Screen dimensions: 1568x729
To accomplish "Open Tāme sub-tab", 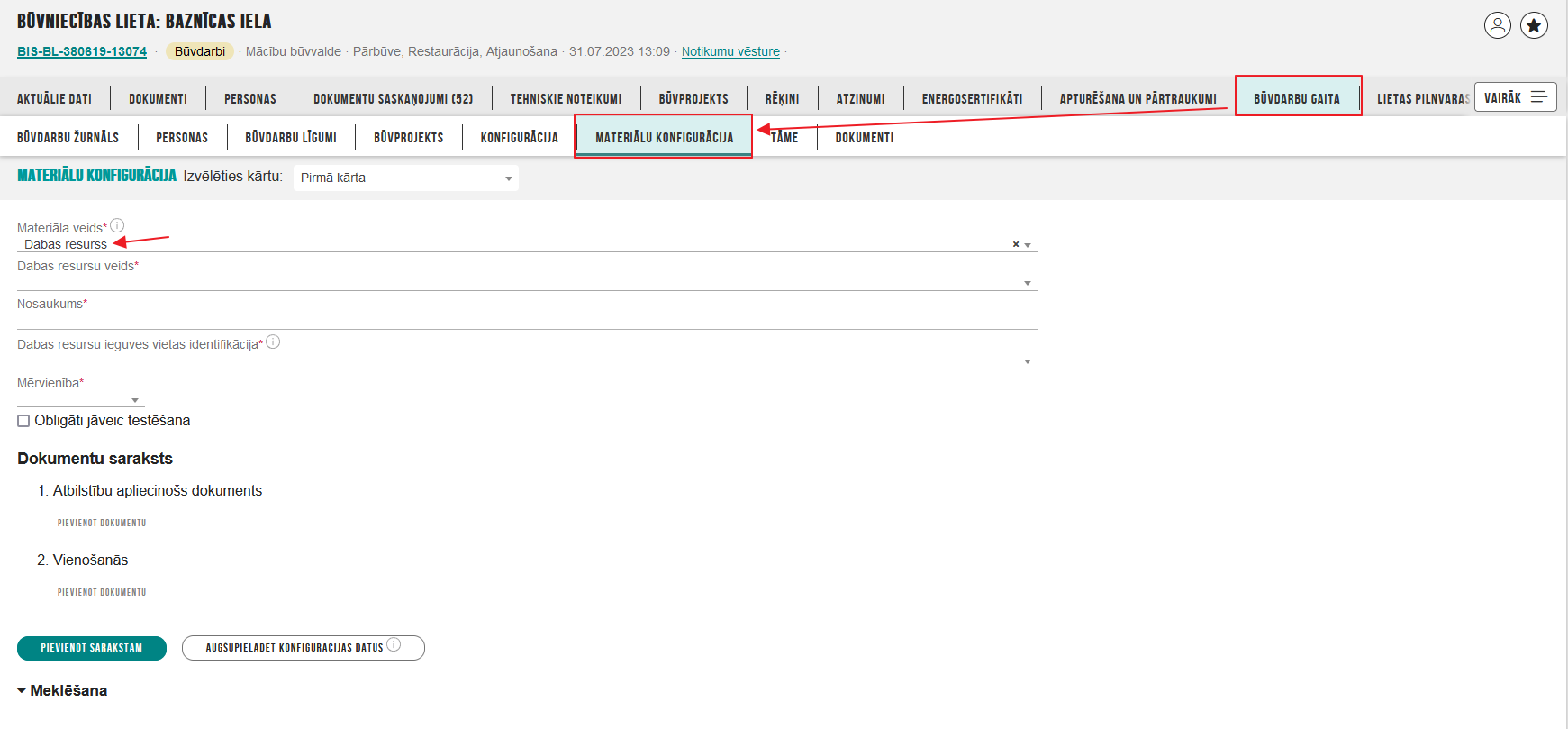I will (x=784, y=137).
